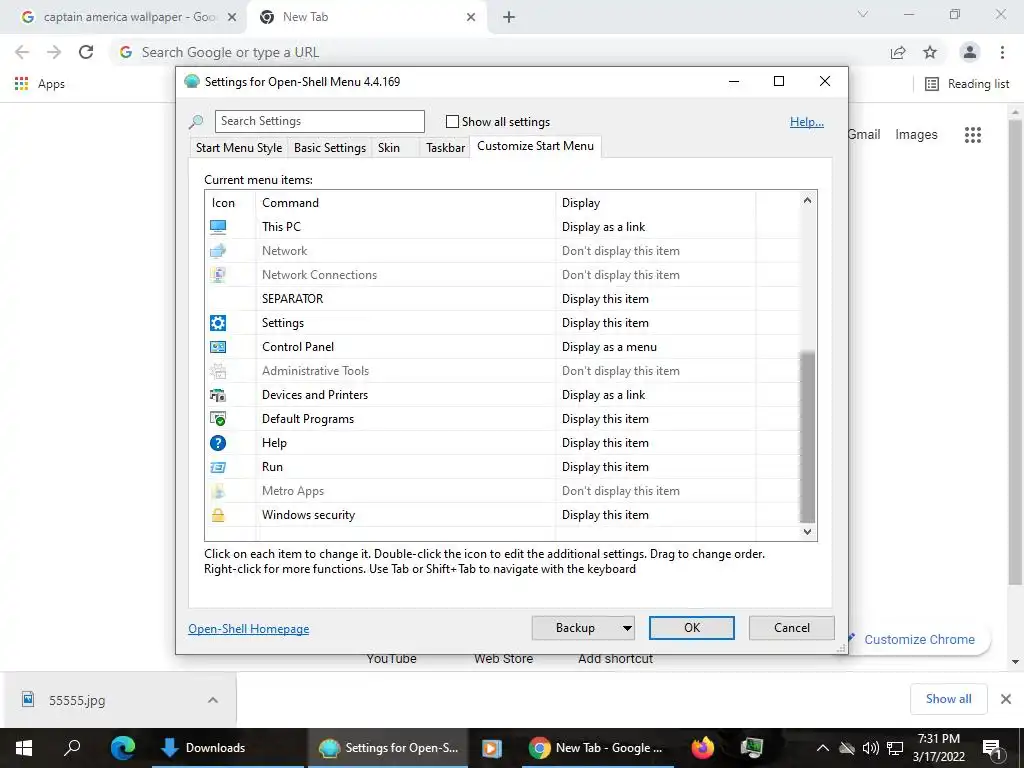
Task: Click the Devices and Printers icon
Action: 218,395
